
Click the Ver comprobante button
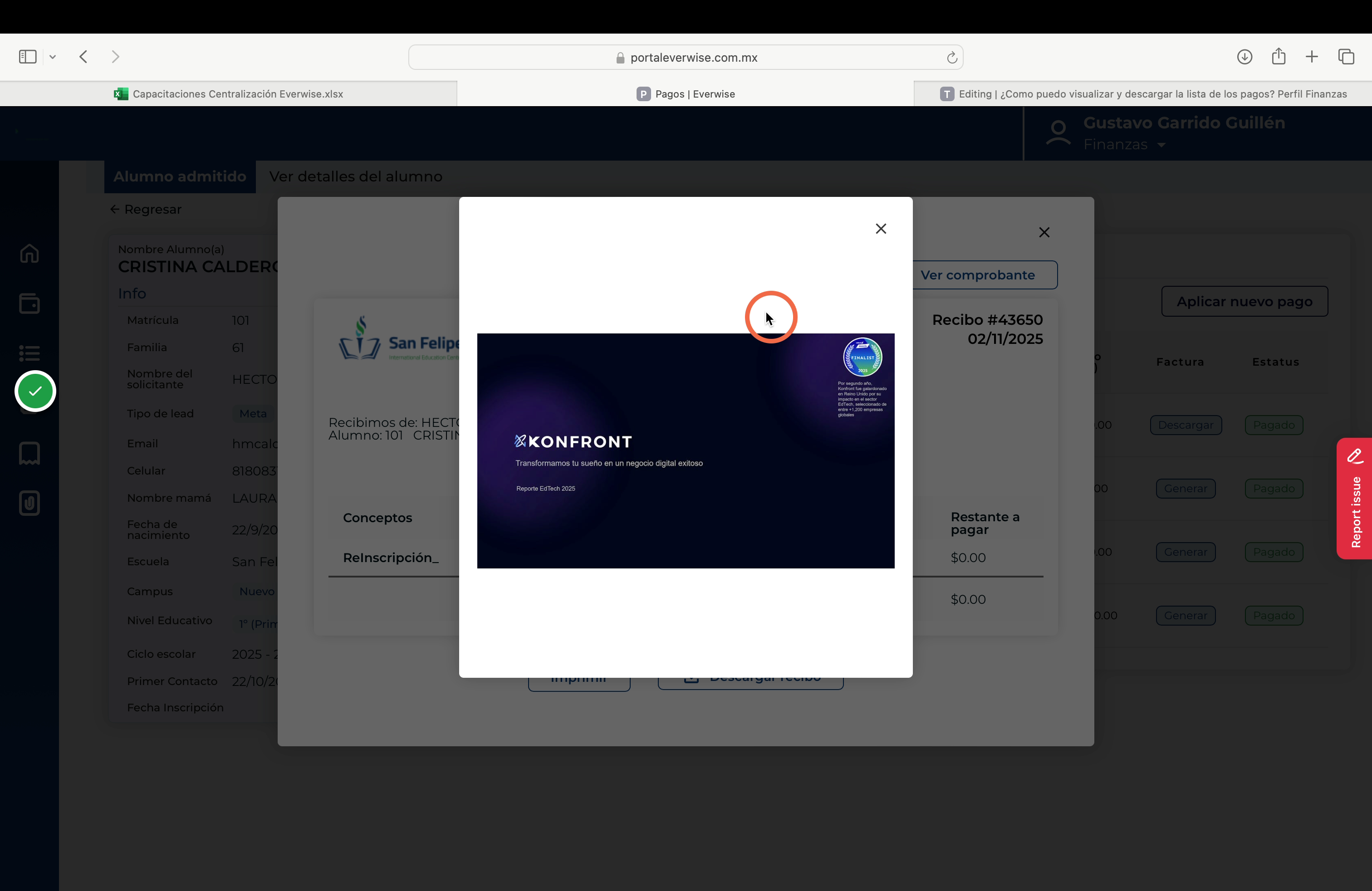(x=985, y=275)
